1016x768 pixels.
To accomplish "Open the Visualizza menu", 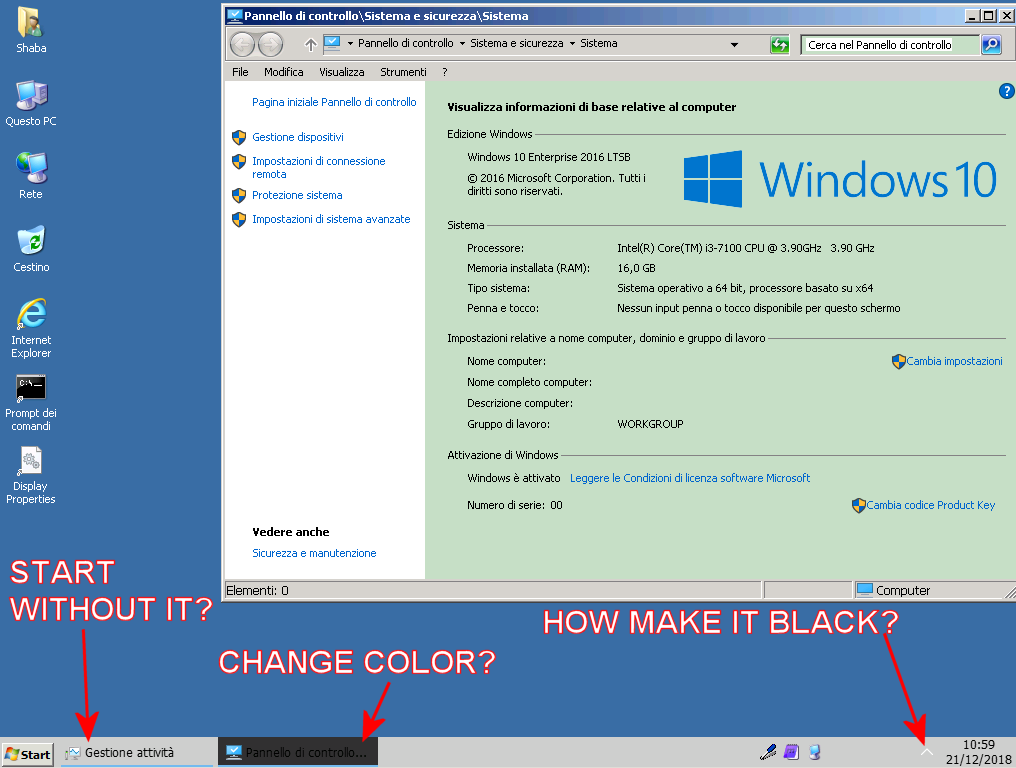I will pos(341,72).
